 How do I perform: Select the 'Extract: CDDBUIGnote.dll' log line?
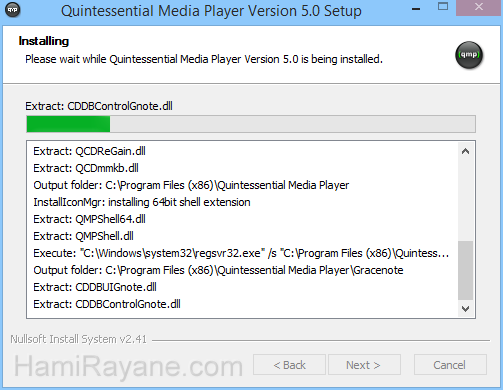95,287
